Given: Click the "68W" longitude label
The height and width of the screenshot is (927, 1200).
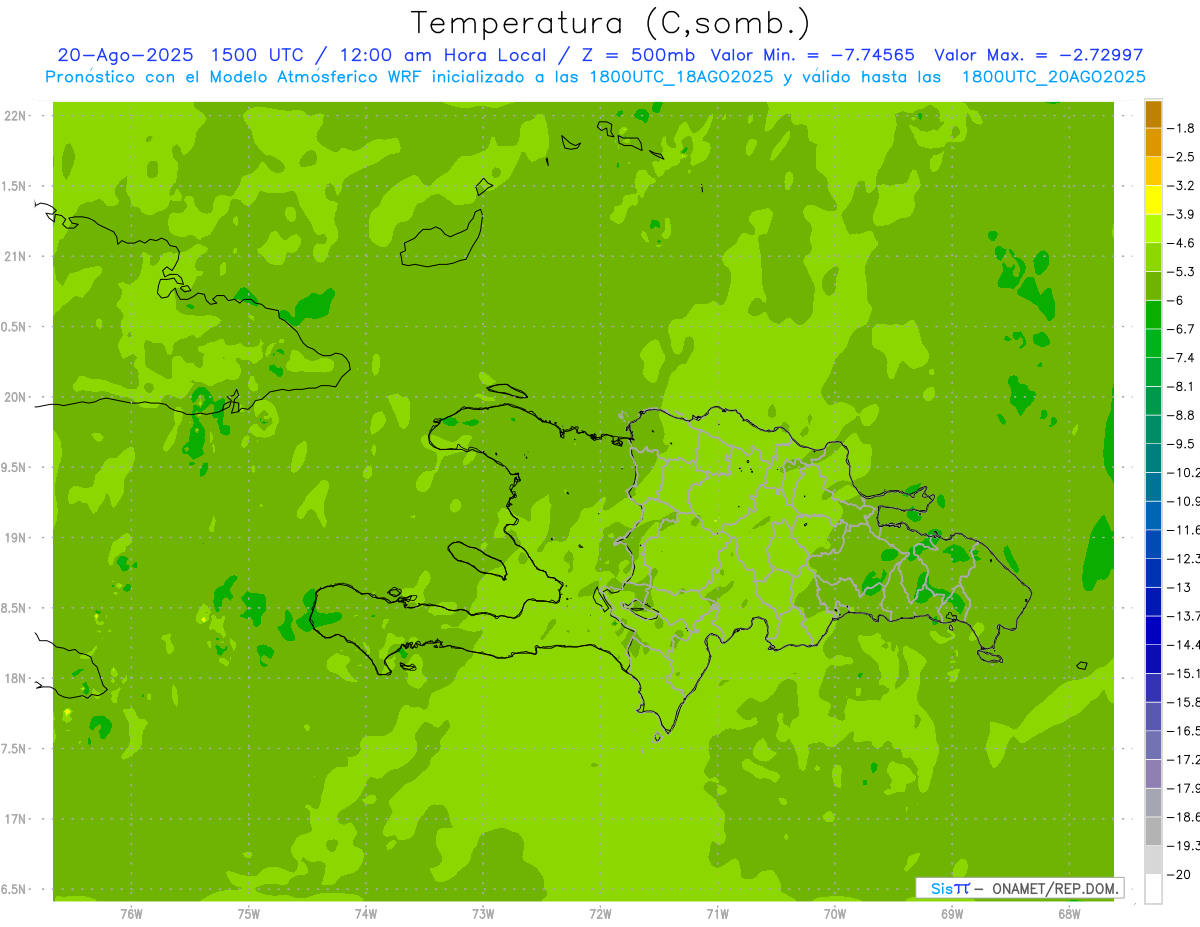Looking at the screenshot, I should 1069,913.
